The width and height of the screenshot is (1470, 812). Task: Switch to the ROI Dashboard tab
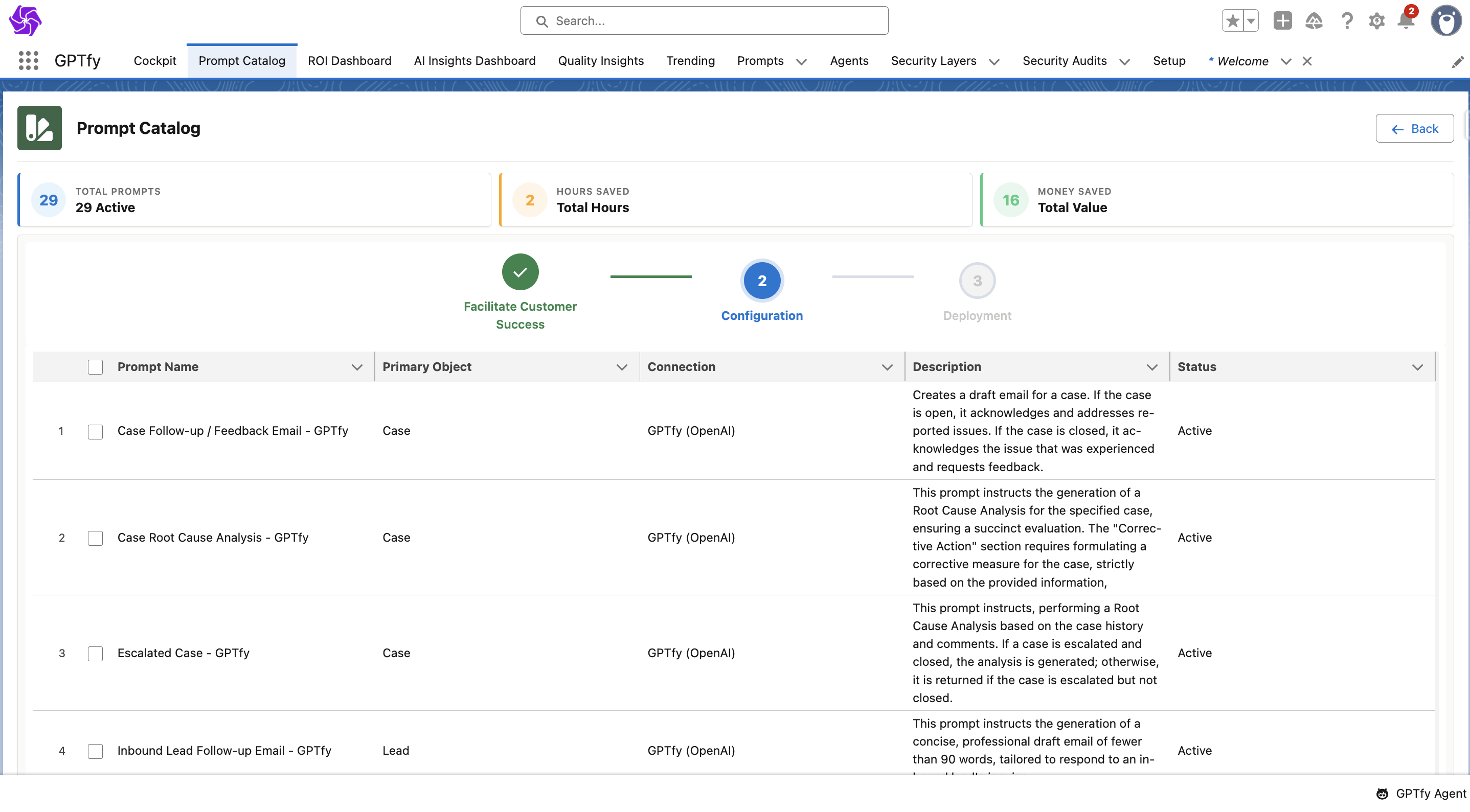(349, 60)
